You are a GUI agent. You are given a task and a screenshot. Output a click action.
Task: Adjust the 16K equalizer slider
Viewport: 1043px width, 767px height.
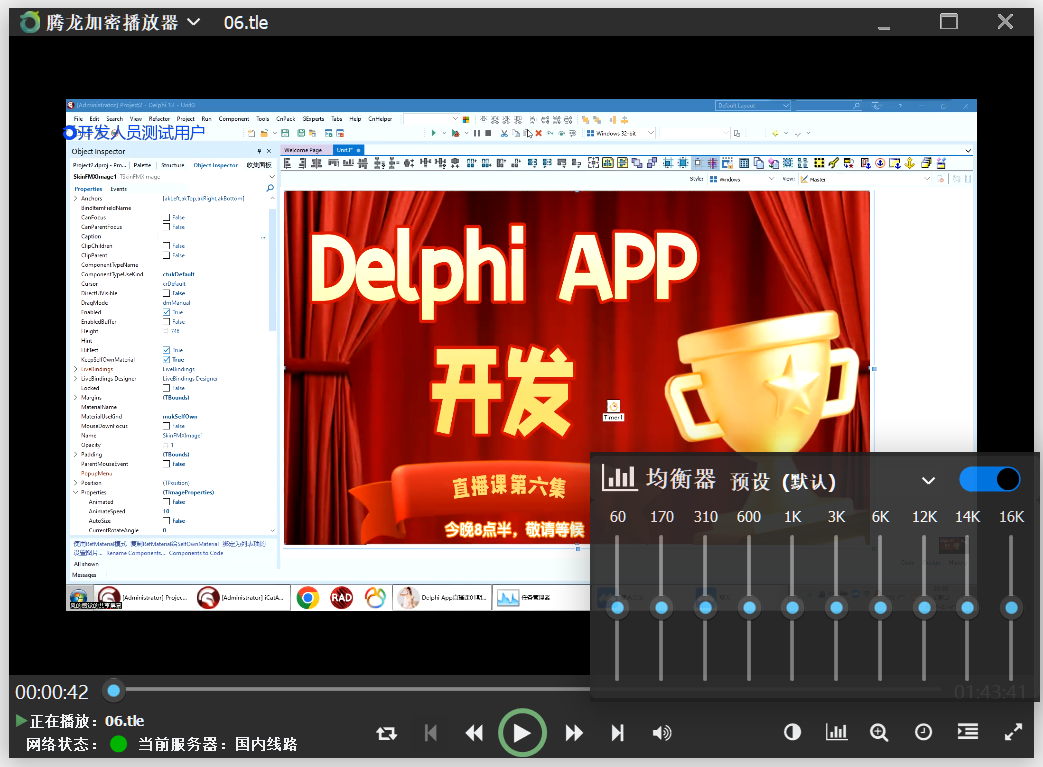tap(1011, 607)
